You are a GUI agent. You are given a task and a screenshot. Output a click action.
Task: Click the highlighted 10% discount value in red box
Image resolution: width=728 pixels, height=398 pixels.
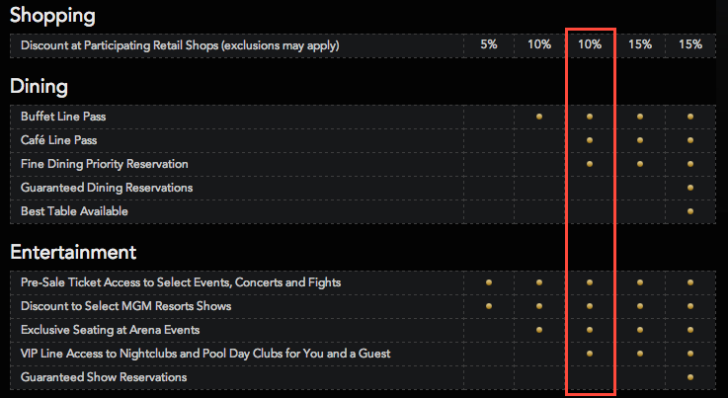590,45
